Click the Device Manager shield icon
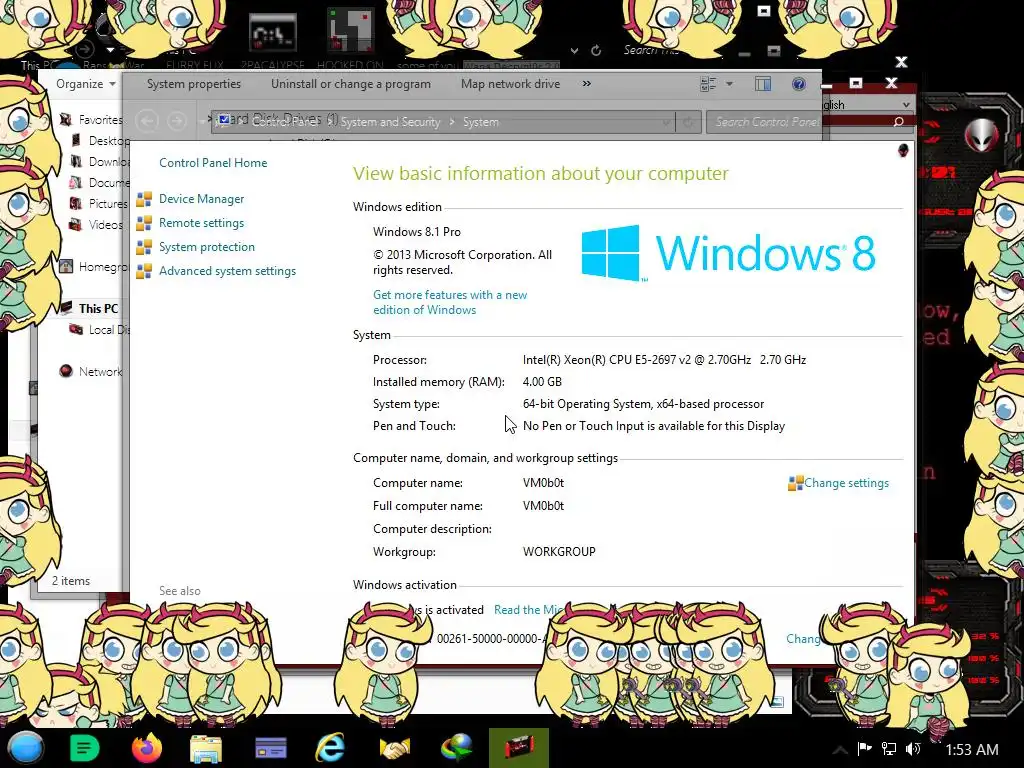 [x=144, y=199]
